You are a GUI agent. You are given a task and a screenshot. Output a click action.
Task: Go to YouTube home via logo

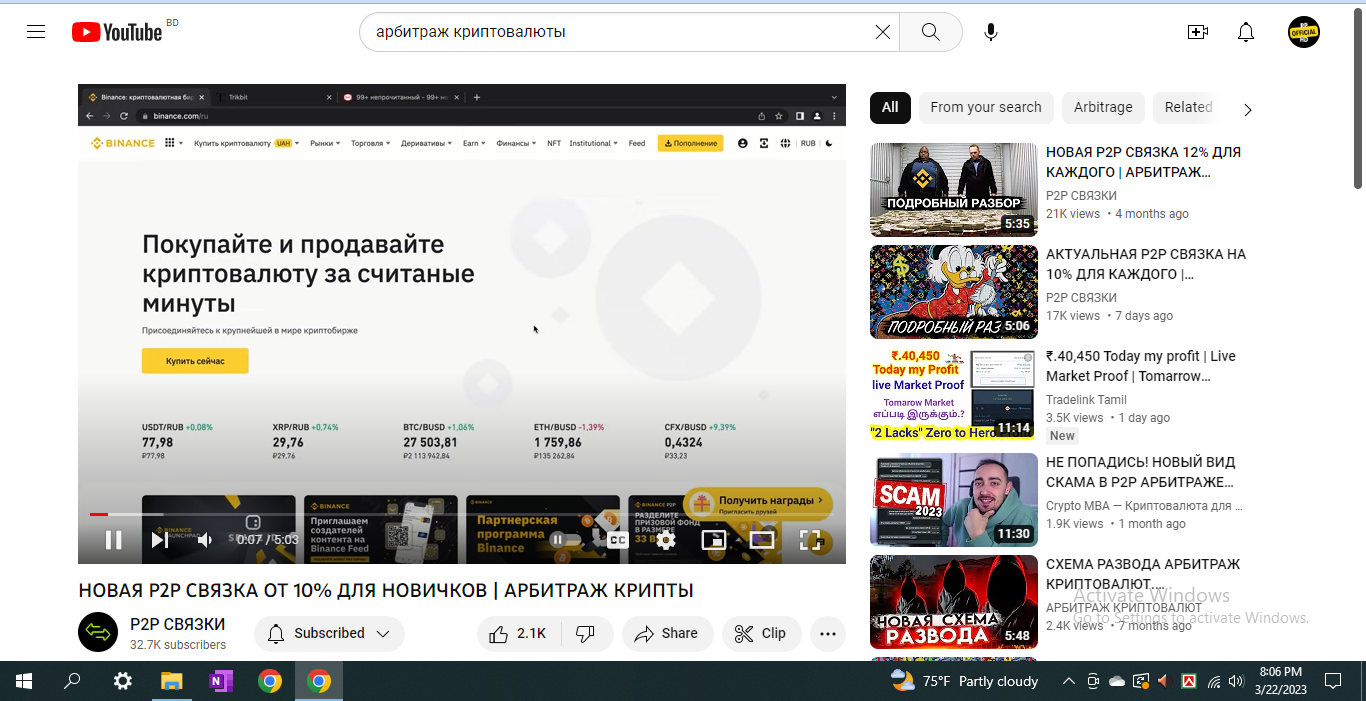tap(117, 32)
